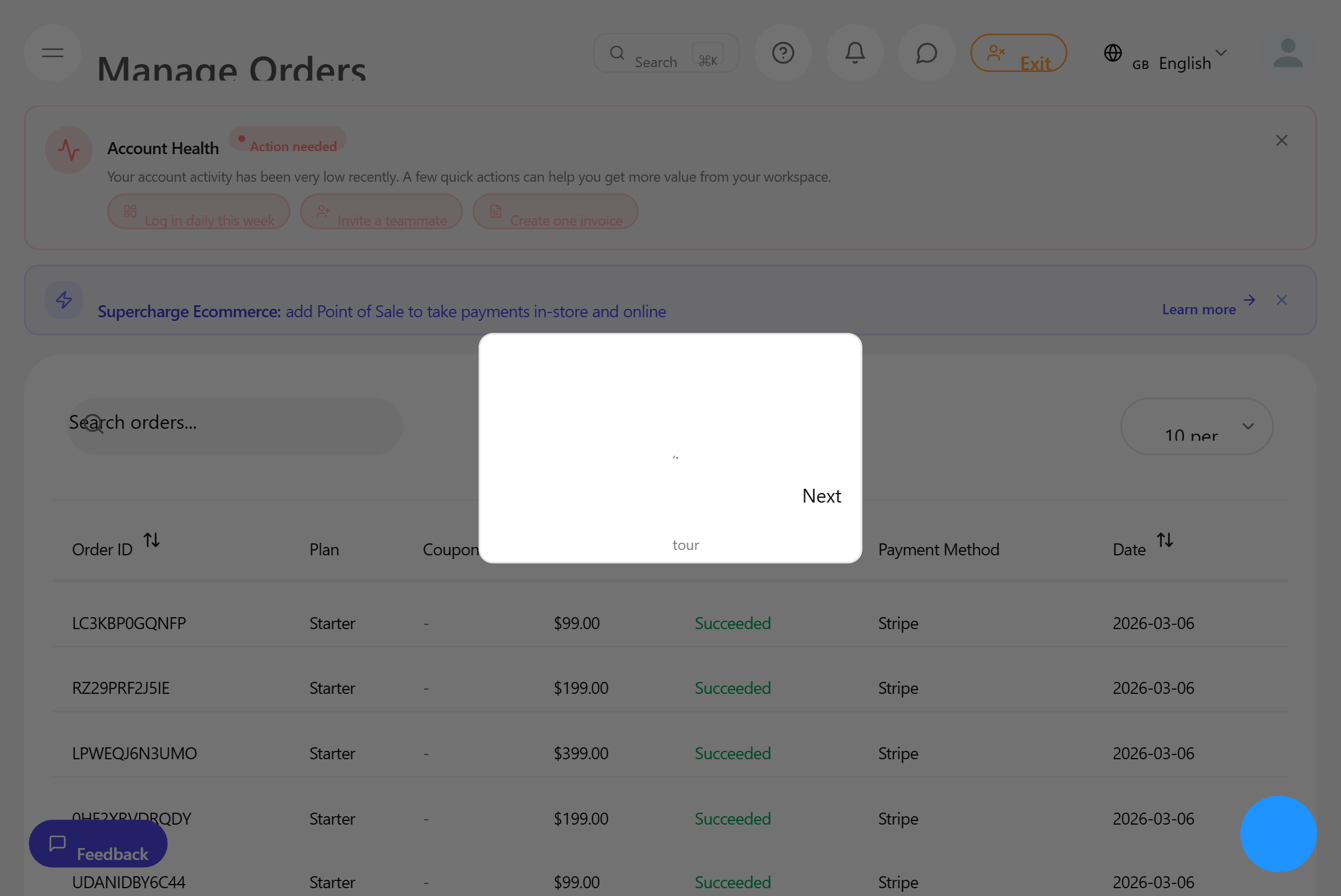This screenshot has width=1341, height=896.
Task: Open the notifications bell
Action: pos(855,53)
